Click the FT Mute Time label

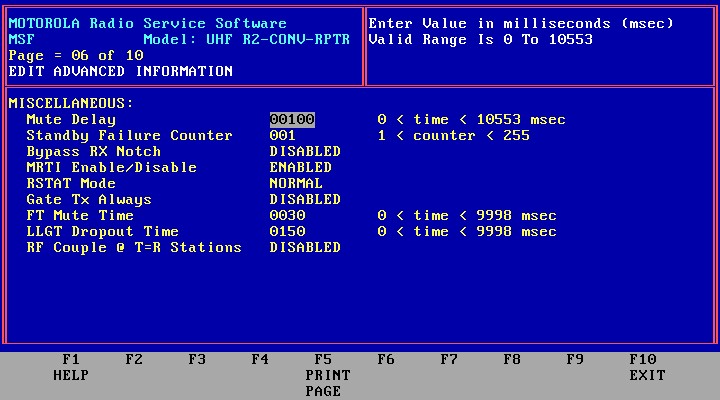[80, 216]
